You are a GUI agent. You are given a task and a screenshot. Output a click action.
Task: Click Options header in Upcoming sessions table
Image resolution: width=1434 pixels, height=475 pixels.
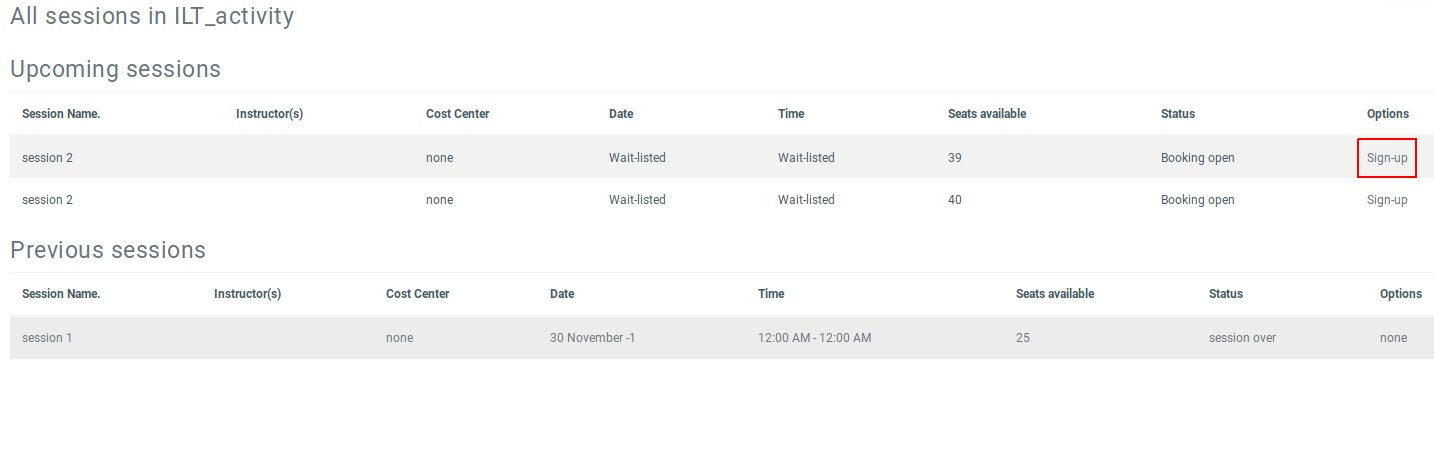coord(1387,114)
